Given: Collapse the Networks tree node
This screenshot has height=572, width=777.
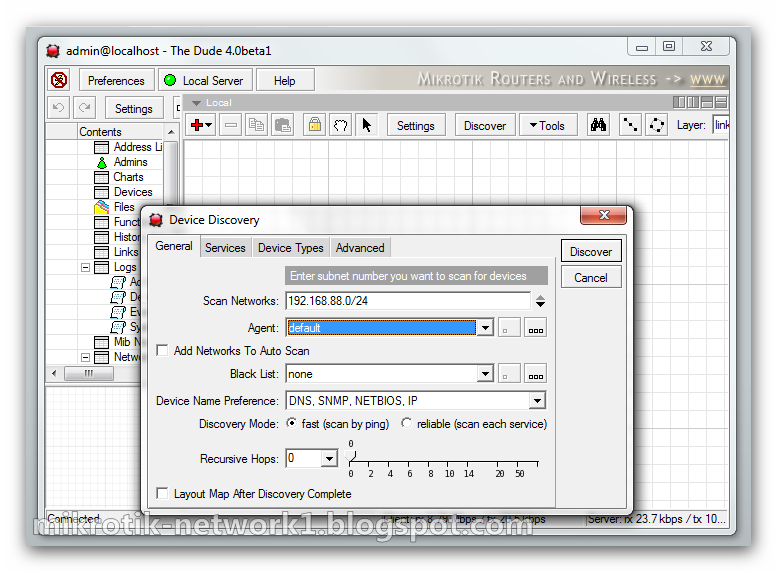Looking at the screenshot, I should [85, 357].
